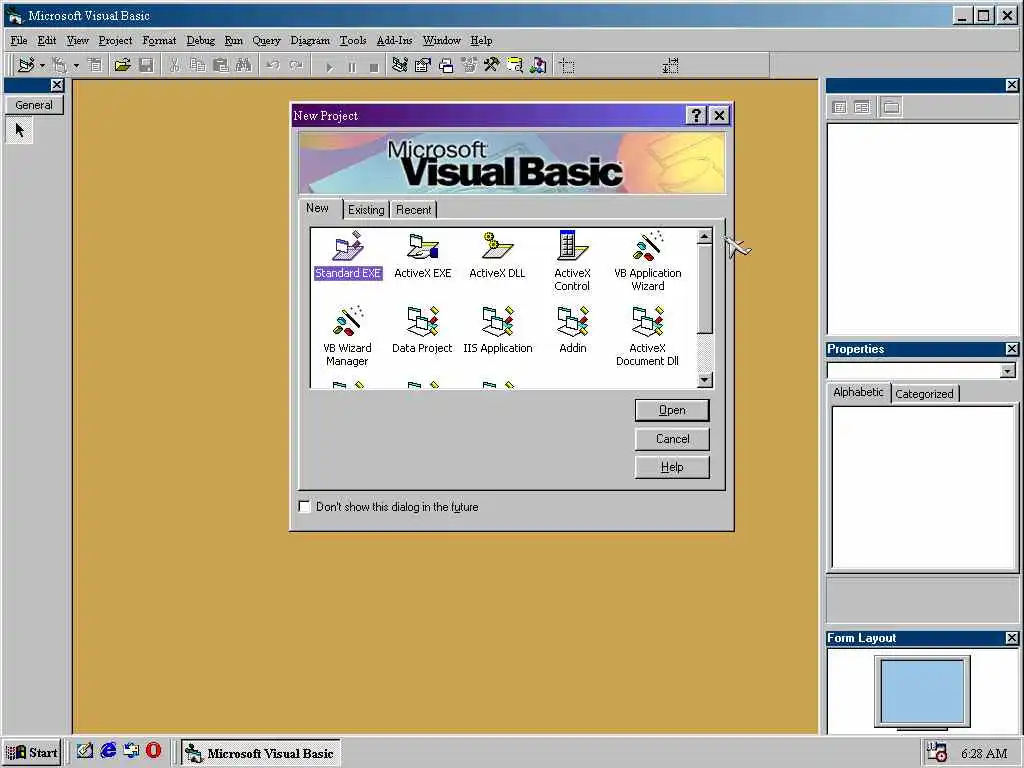Screen dimensions: 1024x768
Task: Open the Properties object dropdown arrow
Action: point(1008,371)
